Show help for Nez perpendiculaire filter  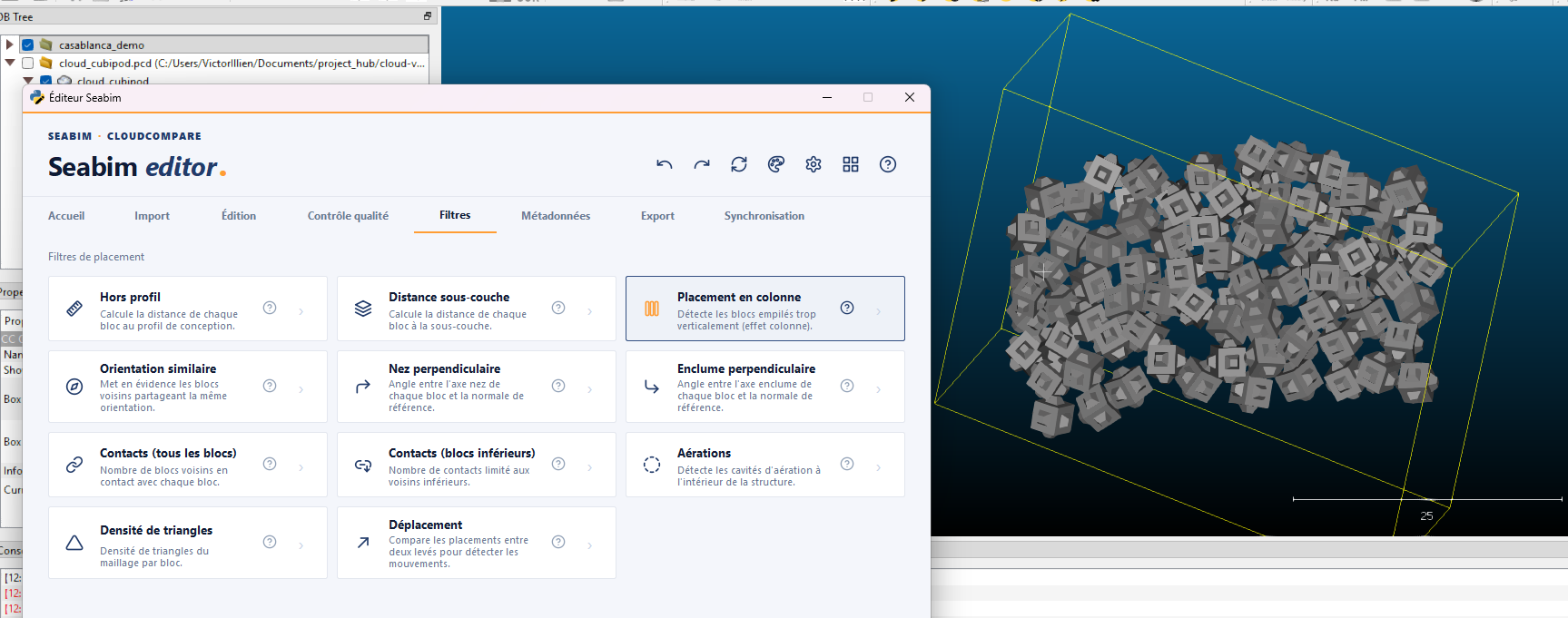558,386
